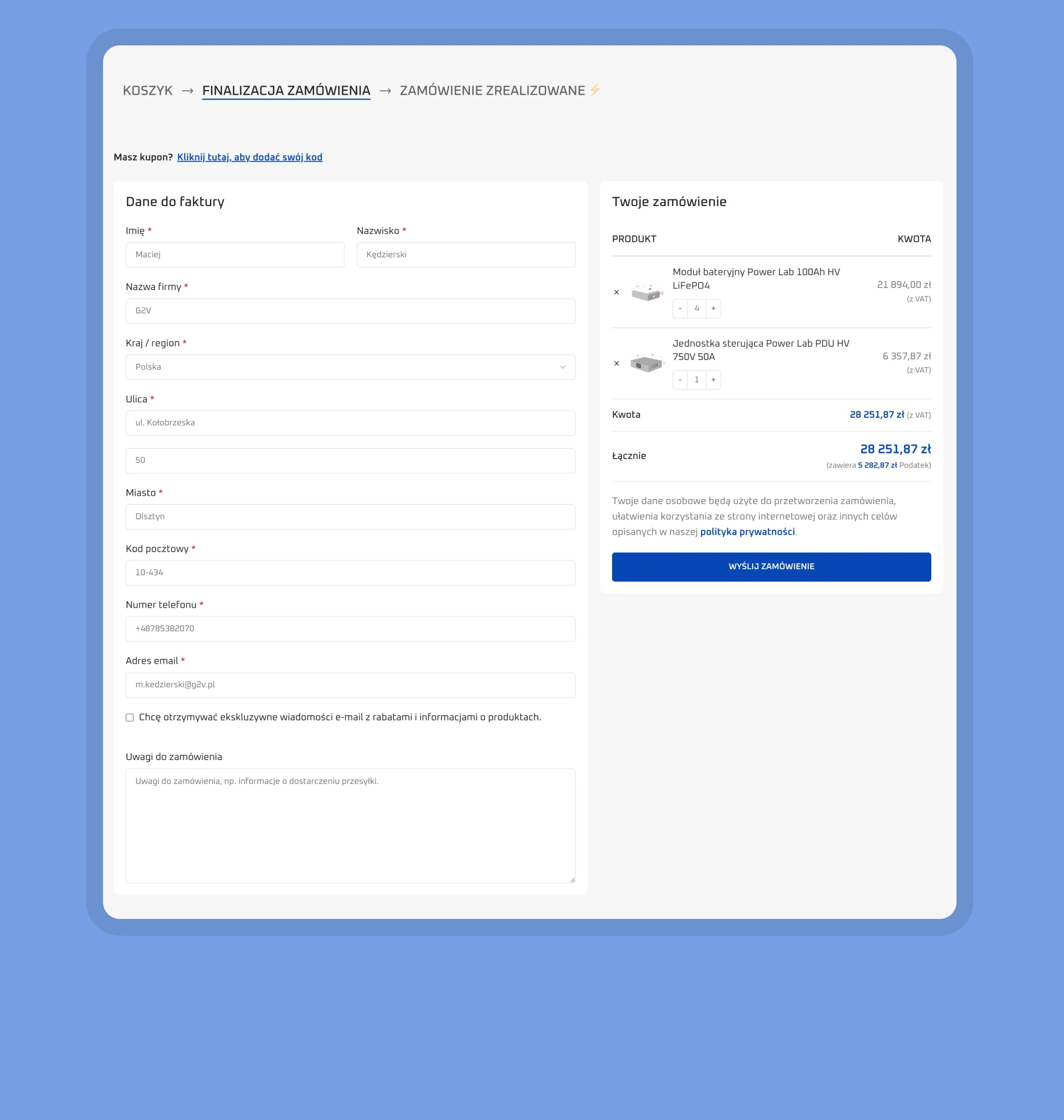Enable exclusive e-mail discounts checkbox
The height and width of the screenshot is (1120, 1064).
pyautogui.click(x=130, y=717)
